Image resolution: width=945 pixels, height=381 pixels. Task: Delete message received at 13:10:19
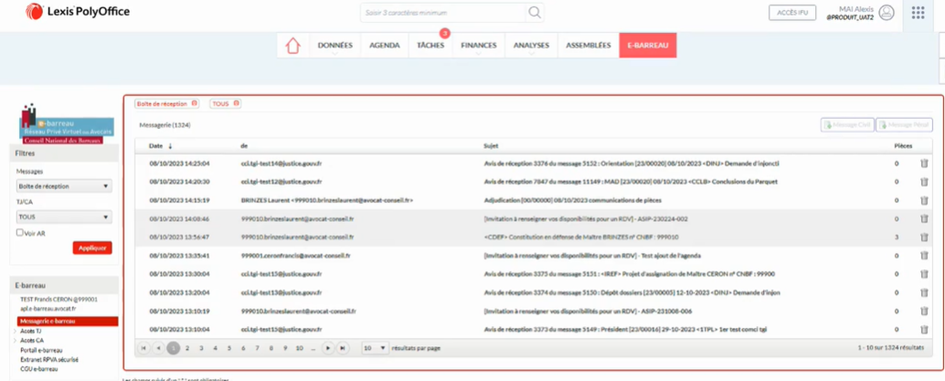click(924, 311)
